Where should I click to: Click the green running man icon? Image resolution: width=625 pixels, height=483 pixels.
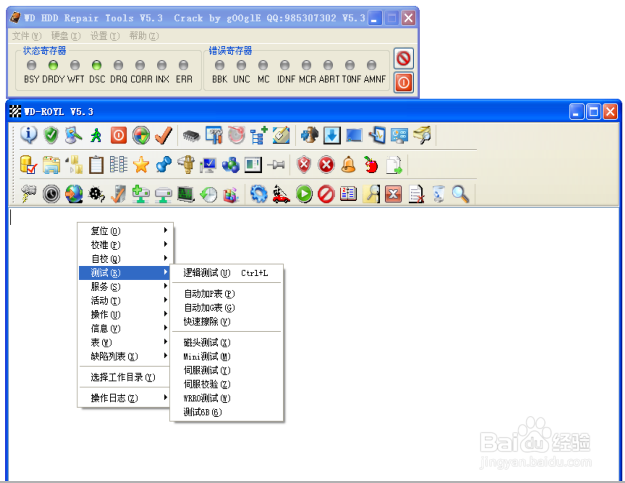pos(96,135)
